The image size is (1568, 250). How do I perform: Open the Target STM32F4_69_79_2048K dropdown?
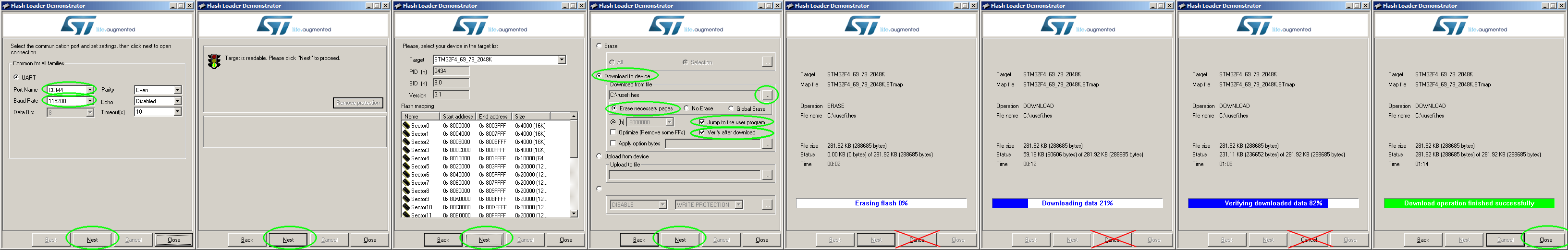(561, 60)
